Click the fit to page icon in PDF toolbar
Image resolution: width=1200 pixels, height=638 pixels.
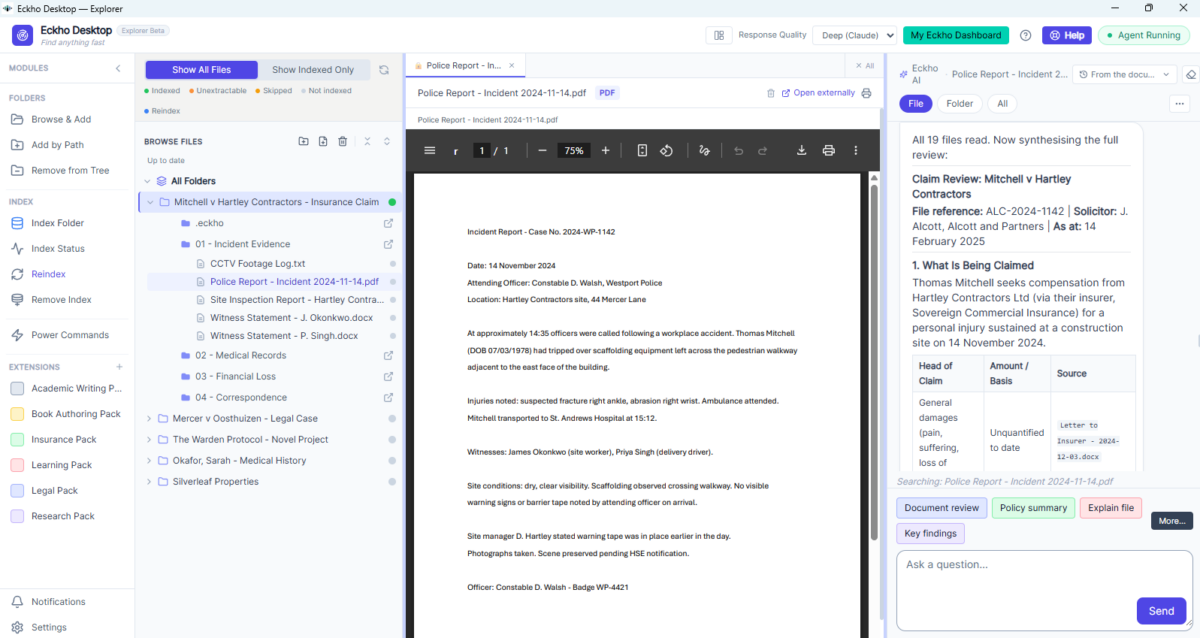[x=642, y=150]
